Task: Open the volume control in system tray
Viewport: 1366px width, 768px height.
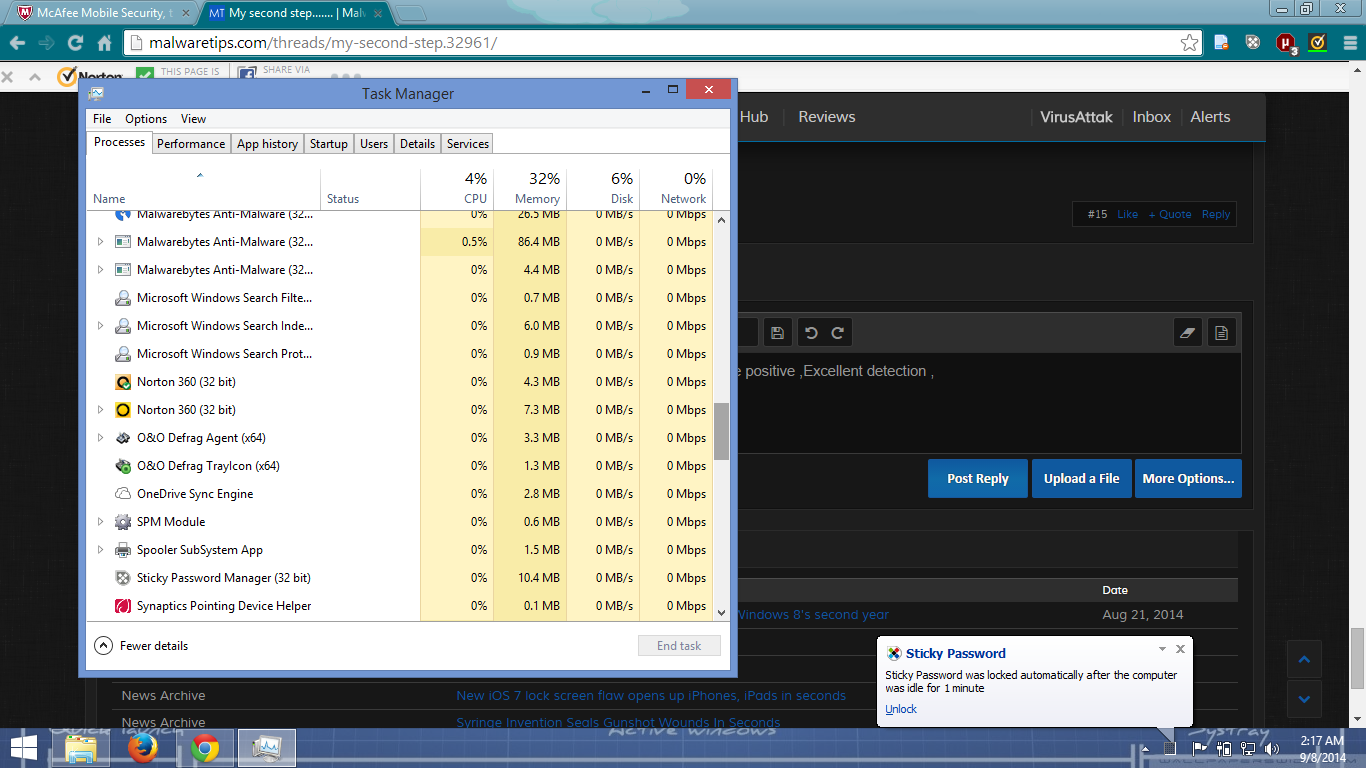Action: (x=1273, y=748)
